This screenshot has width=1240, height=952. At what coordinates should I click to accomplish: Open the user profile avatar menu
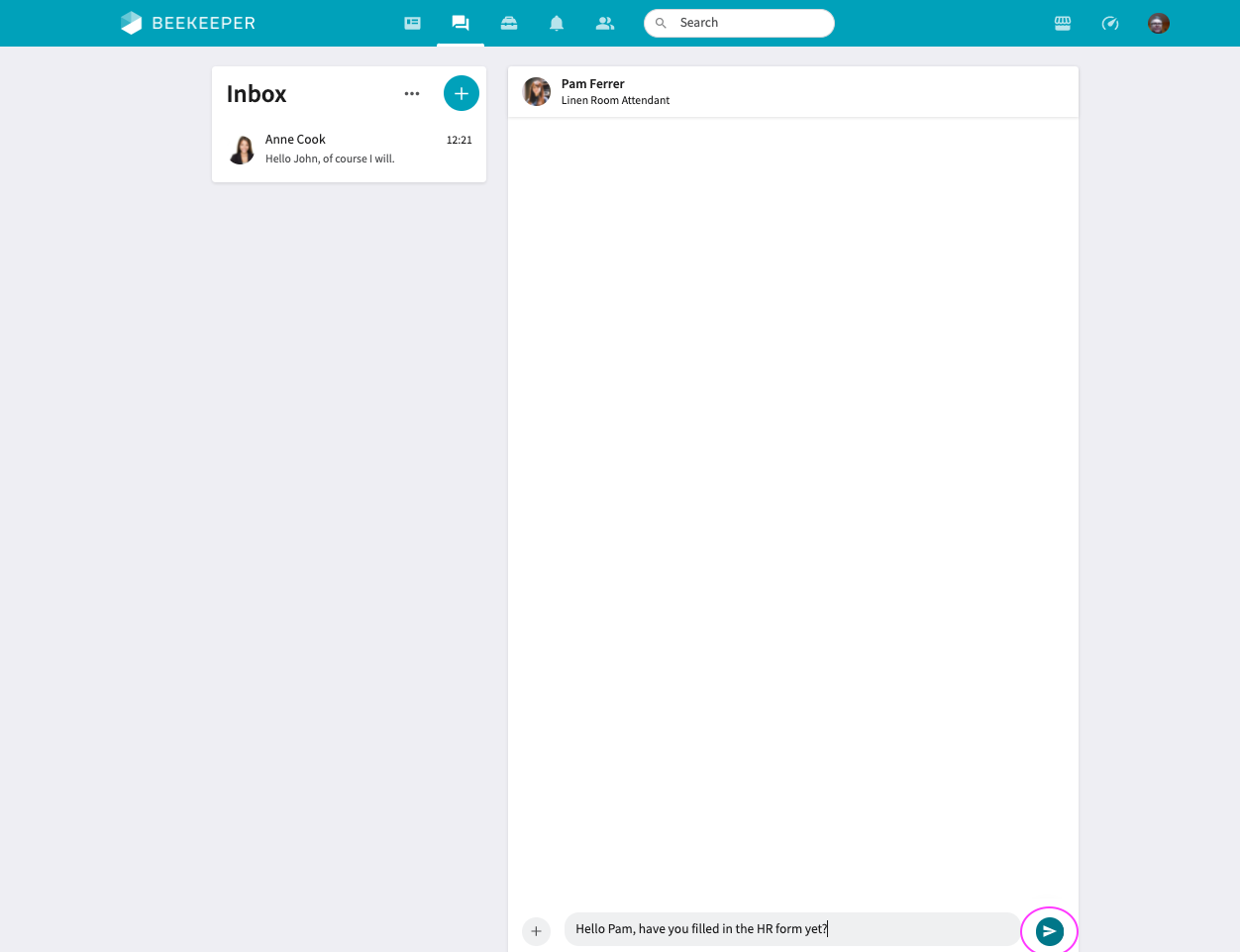point(1158,23)
